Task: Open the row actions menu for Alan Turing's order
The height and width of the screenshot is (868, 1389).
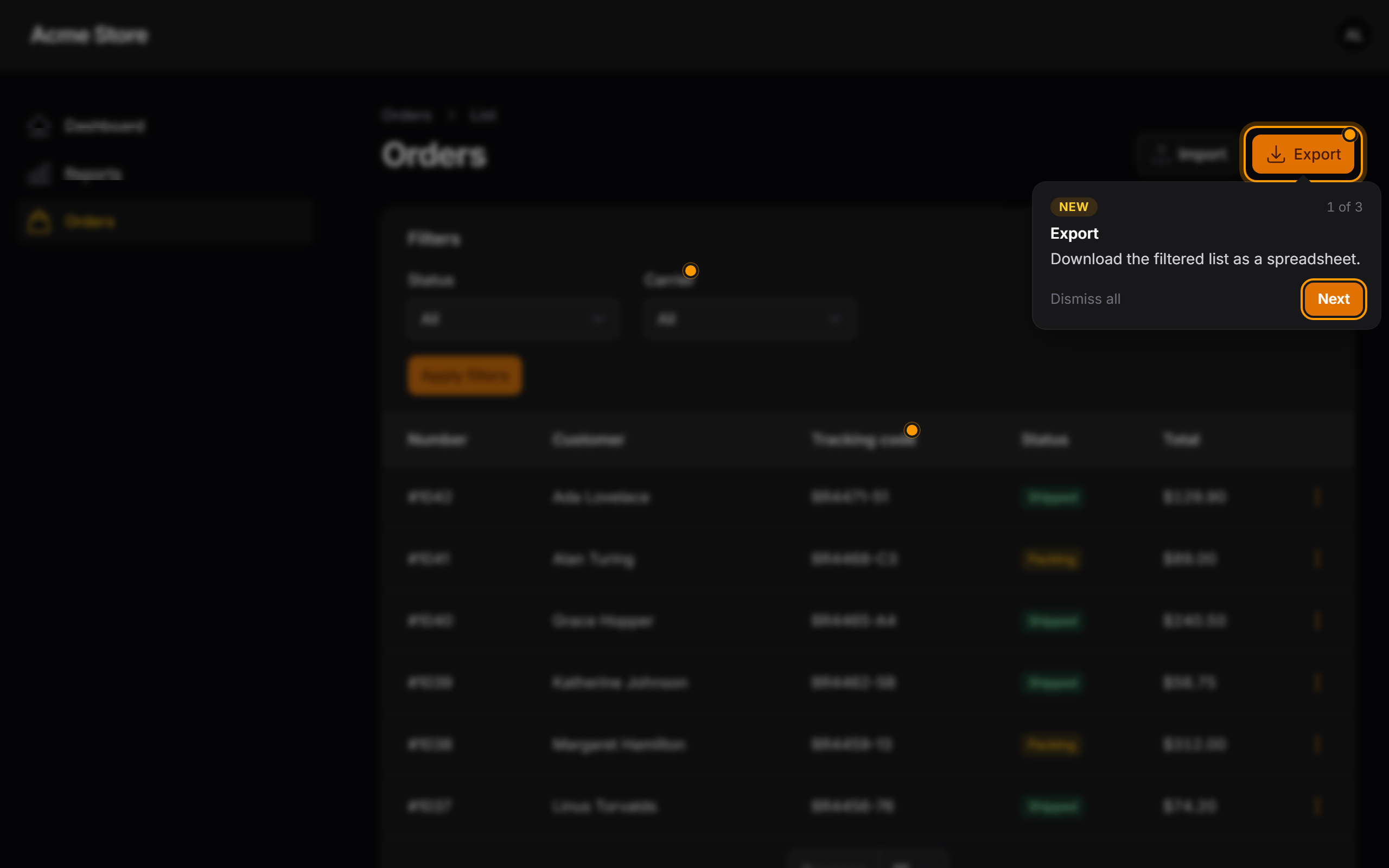Action: (1317, 559)
